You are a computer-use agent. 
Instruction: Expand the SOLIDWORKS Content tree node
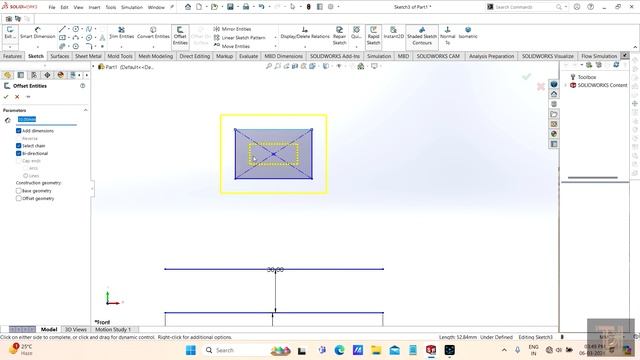tap(566, 85)
